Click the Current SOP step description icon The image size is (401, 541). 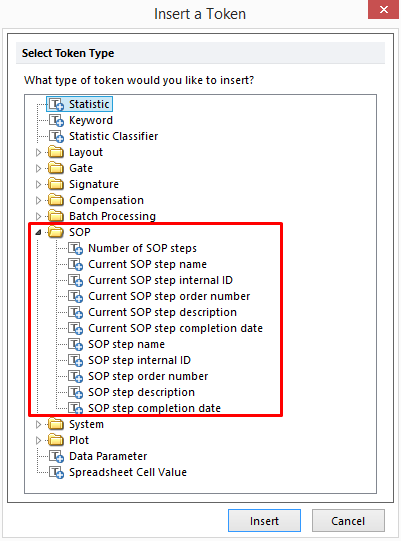(x=75, y=312)
